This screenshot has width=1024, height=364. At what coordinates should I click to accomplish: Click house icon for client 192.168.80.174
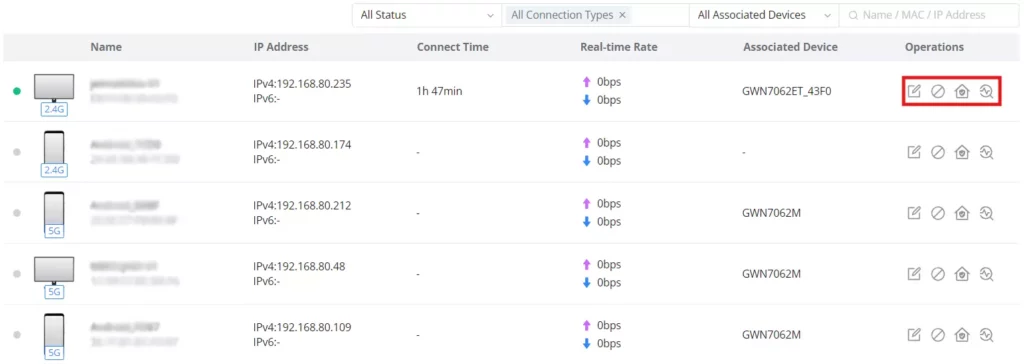[961, 152]
